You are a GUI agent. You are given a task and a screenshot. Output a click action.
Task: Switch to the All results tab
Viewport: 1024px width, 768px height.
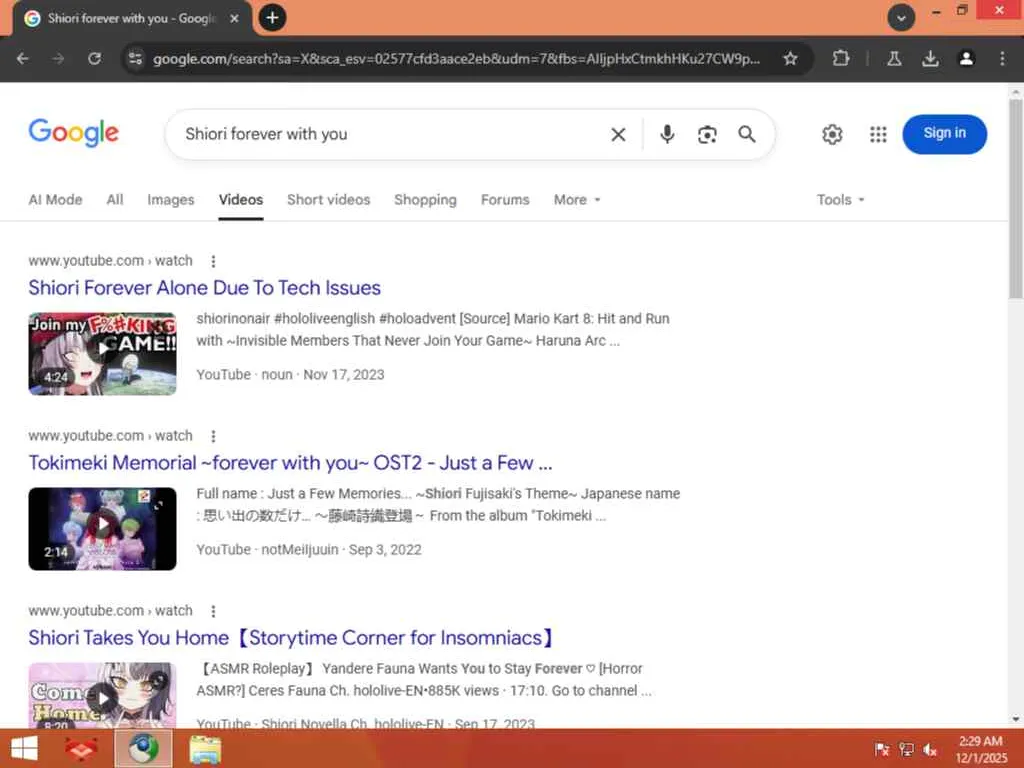115,200
